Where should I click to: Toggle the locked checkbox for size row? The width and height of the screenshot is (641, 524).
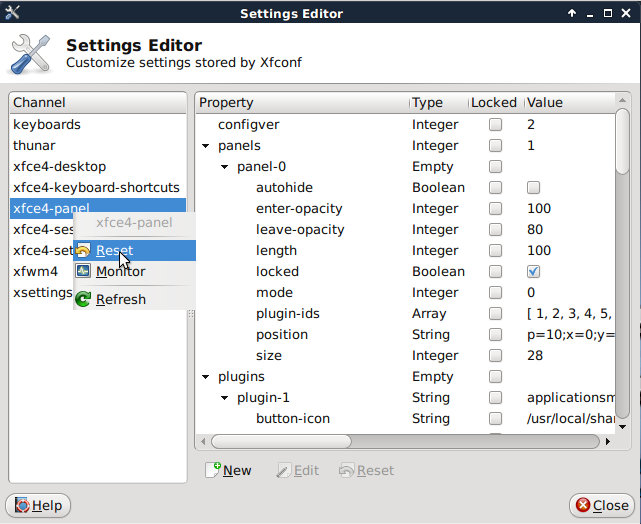(x=495, y=356)
